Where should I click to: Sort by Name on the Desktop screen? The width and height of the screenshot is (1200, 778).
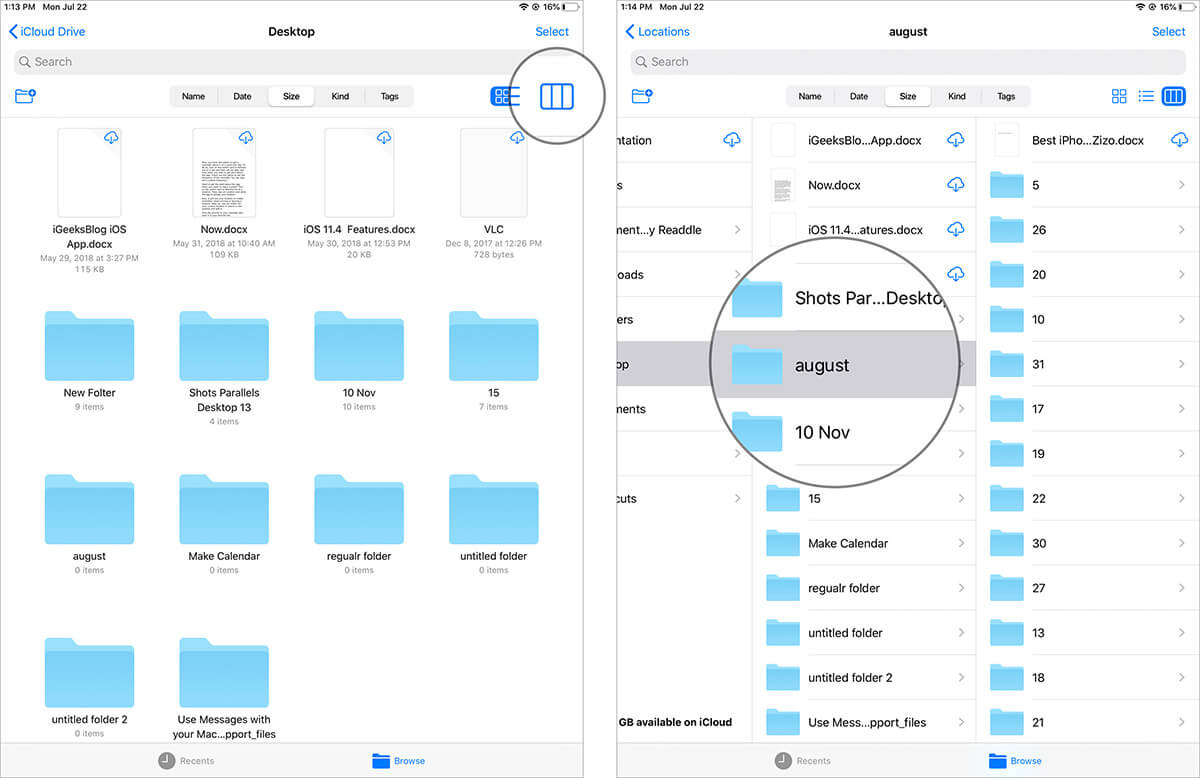(194, 96)
